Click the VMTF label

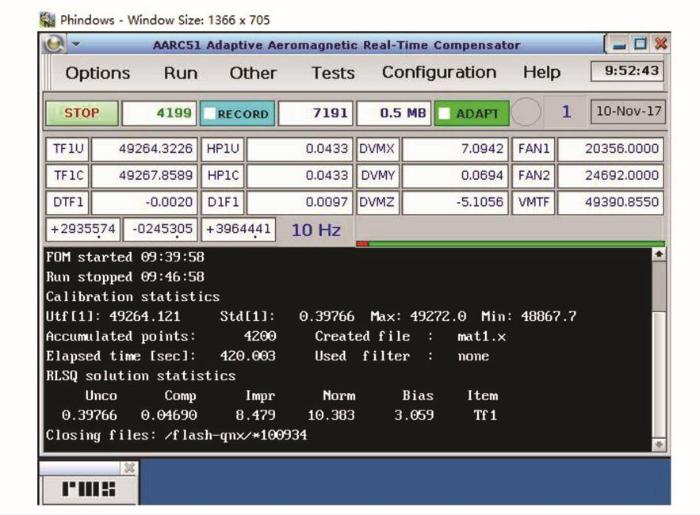(533, 203)
